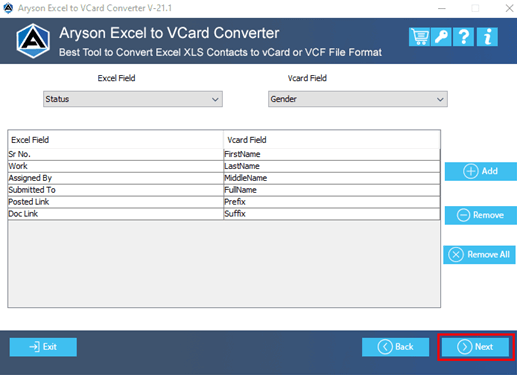
Task: Open help via question mark icon
Action: pos(464,37)
